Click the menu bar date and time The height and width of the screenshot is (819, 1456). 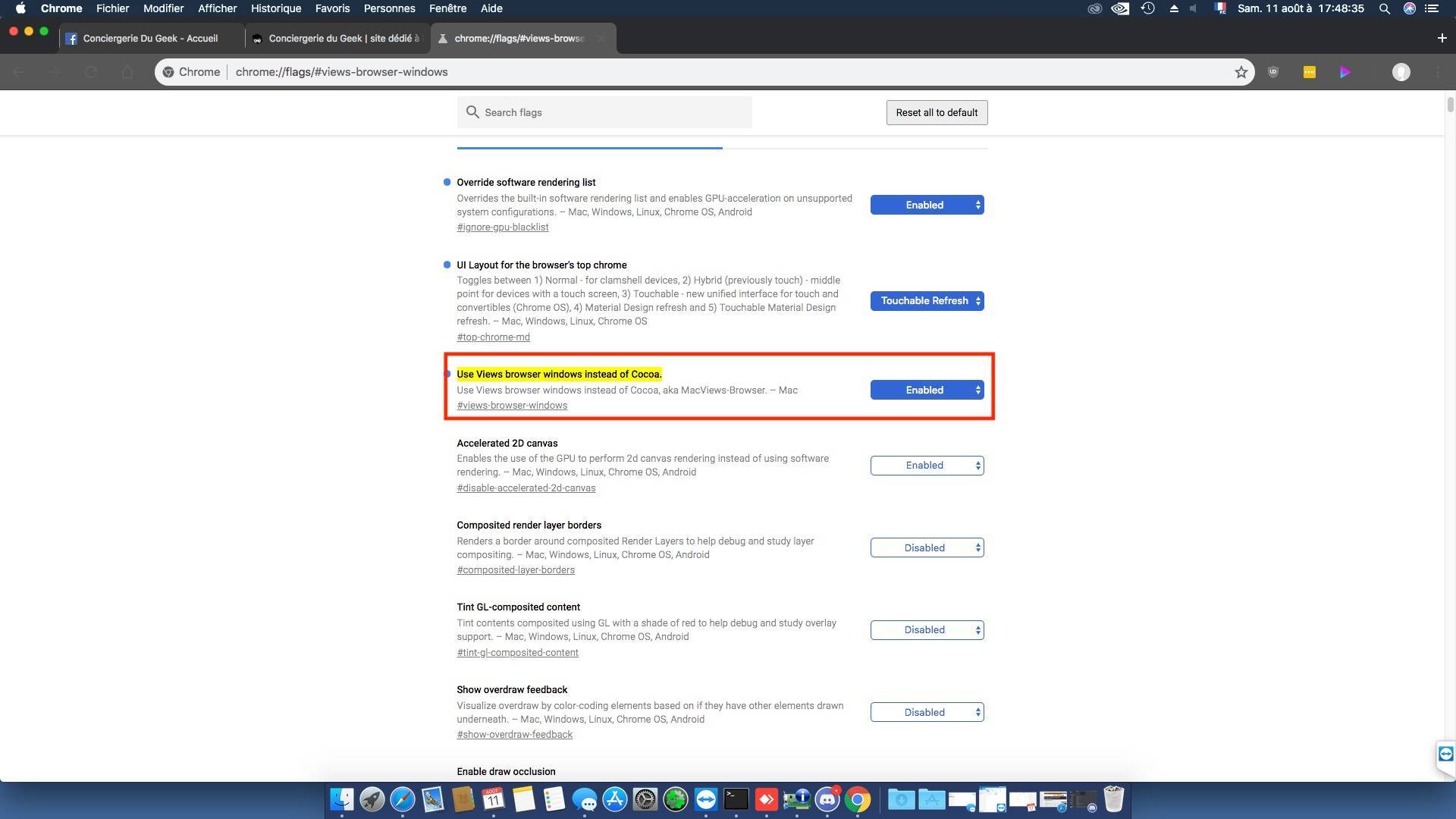click(x=1301, y=8)
